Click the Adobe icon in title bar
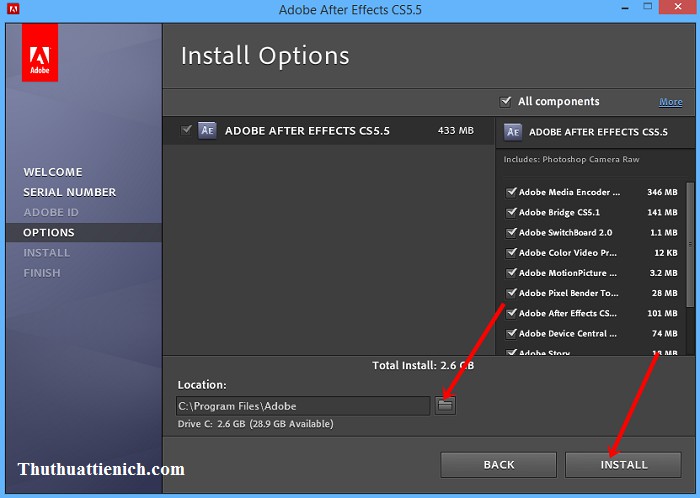 12,10
